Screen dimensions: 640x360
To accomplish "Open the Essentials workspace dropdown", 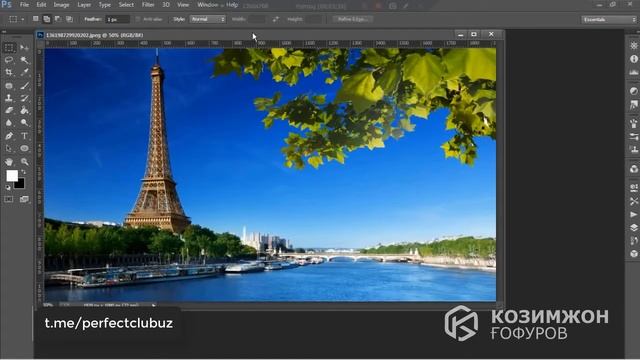I will tap(609, 19).
